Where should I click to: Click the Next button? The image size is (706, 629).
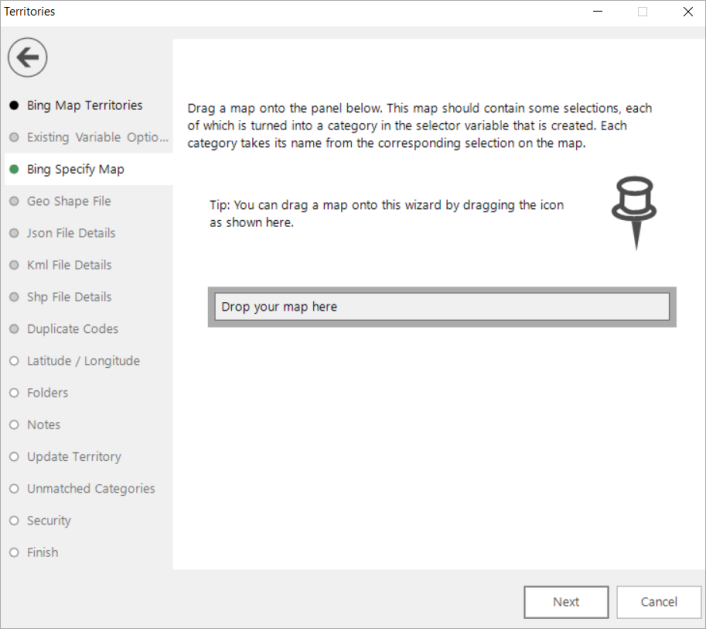(x=566, y=602)
